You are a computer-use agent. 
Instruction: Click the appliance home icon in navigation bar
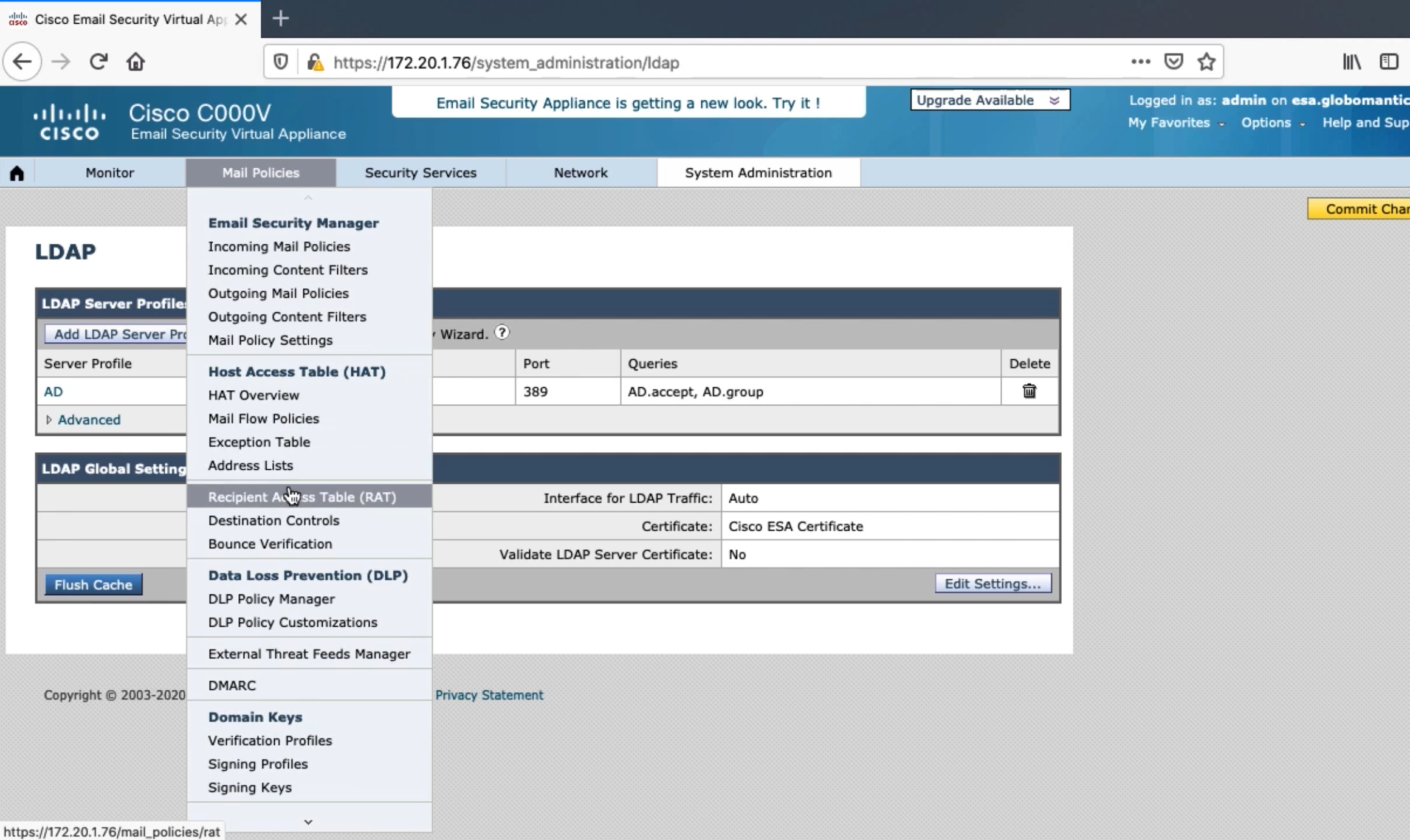(17, 173)
